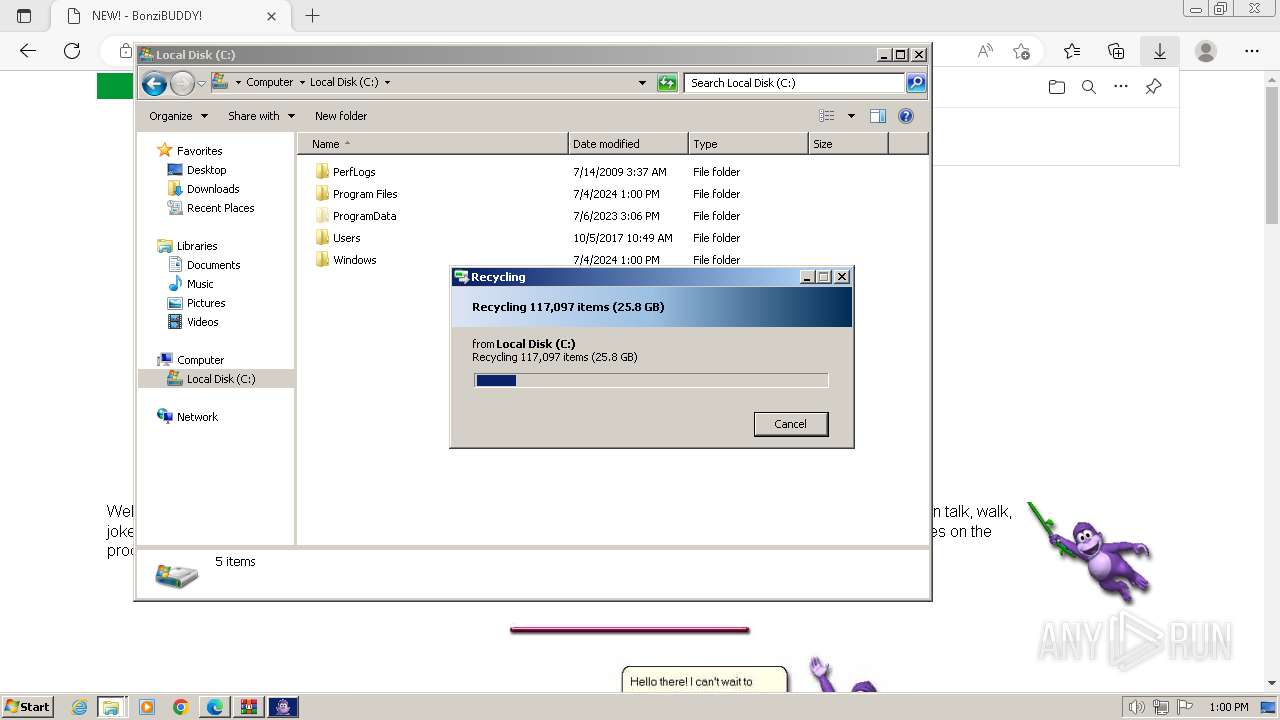This screenshot has width=1280, height=720.
Task: Toggle the Explorer preview pane icon
Action: (x=878, y=116)
